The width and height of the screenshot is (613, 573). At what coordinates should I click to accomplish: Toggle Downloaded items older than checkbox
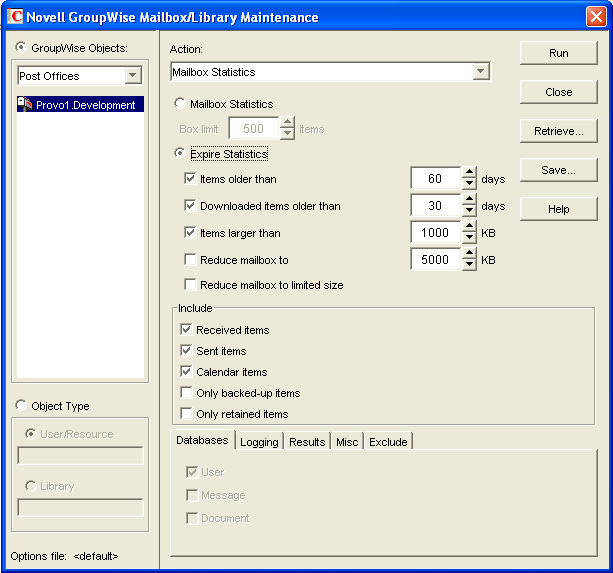[x=190, y=206]
